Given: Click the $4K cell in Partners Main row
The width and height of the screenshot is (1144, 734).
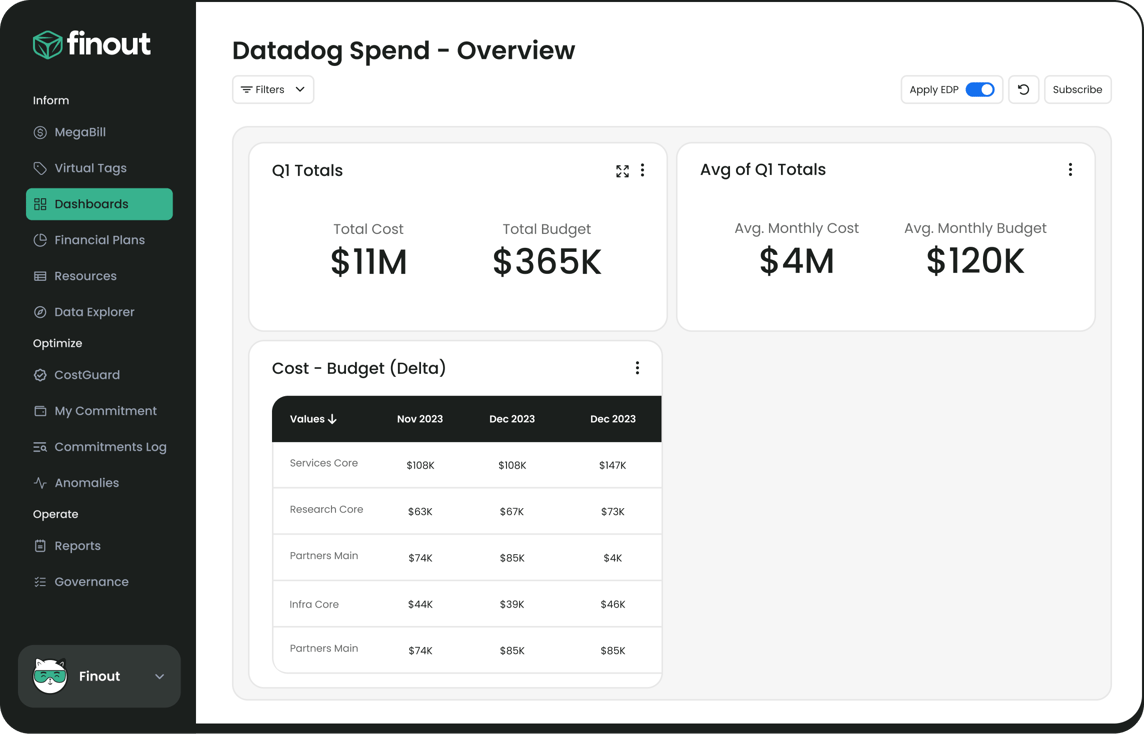Looking at the screenshot, I should (x=613, y=558).
